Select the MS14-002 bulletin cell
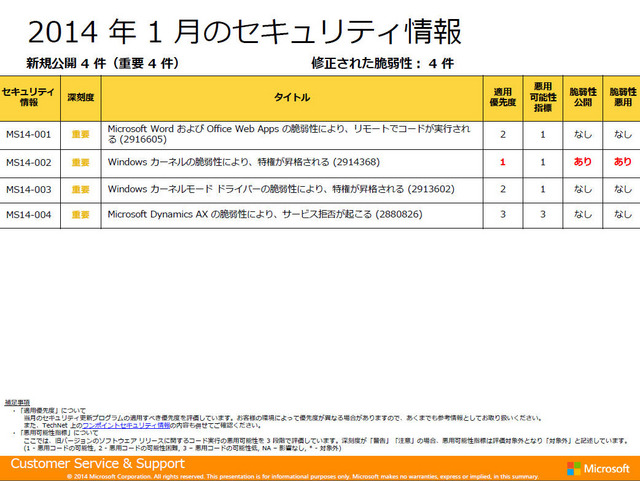 (29, 163)
